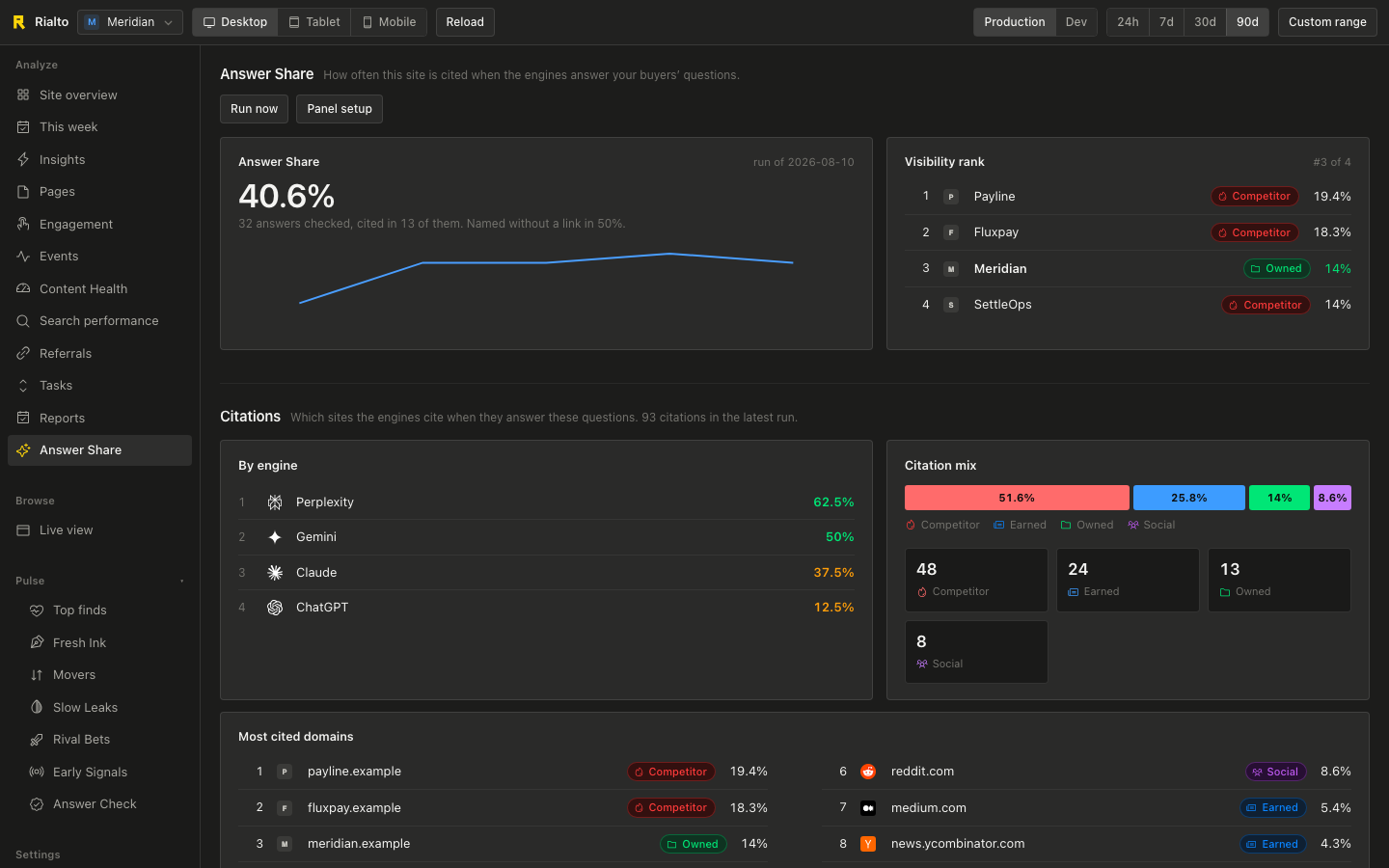The image size is (1389, 868).
Task: Click the 13 Owned stat card
Action: (1279, 580)
